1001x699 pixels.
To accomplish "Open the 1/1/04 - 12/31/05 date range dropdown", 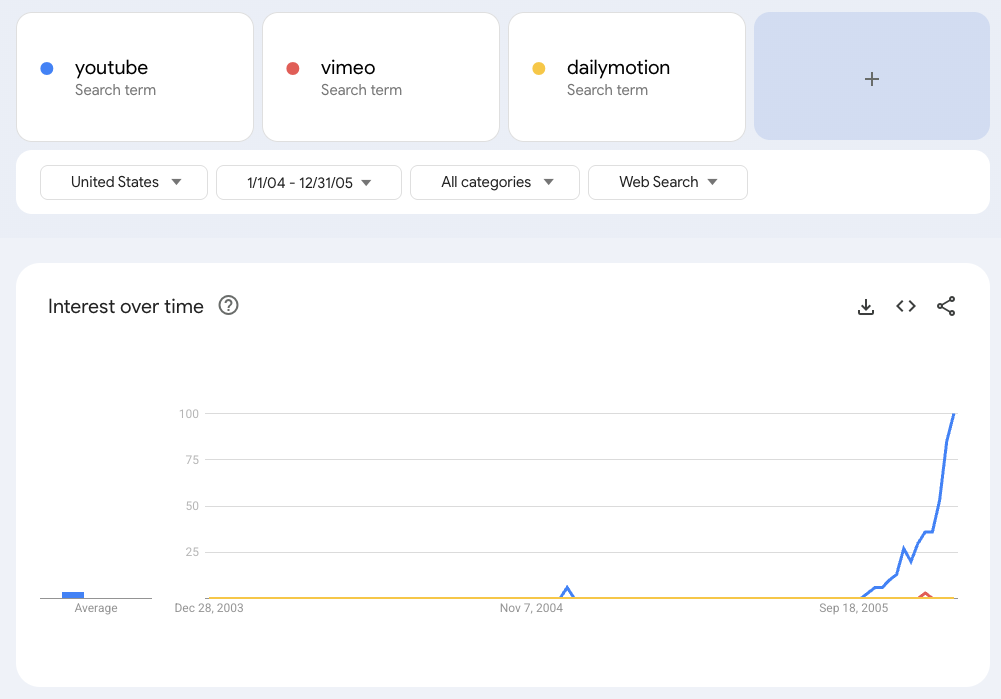I will point(309,183).
